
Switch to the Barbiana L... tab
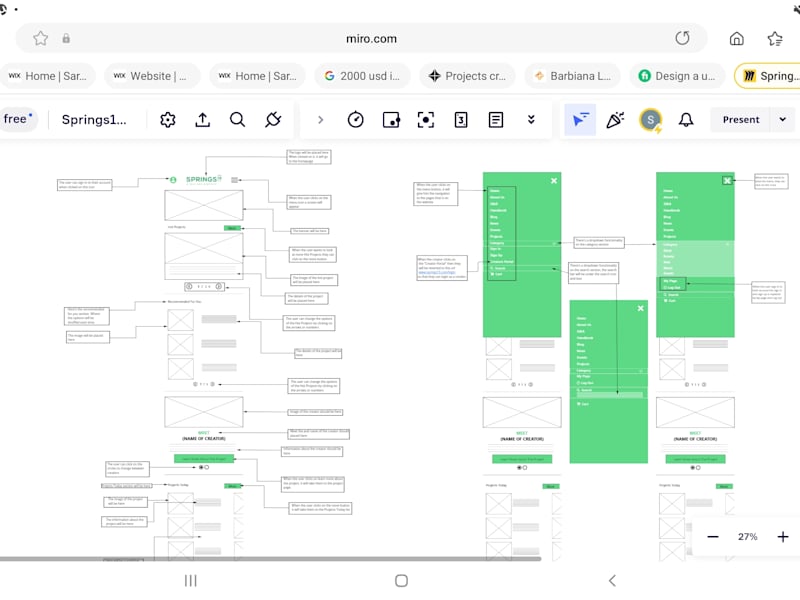(573, 76)
